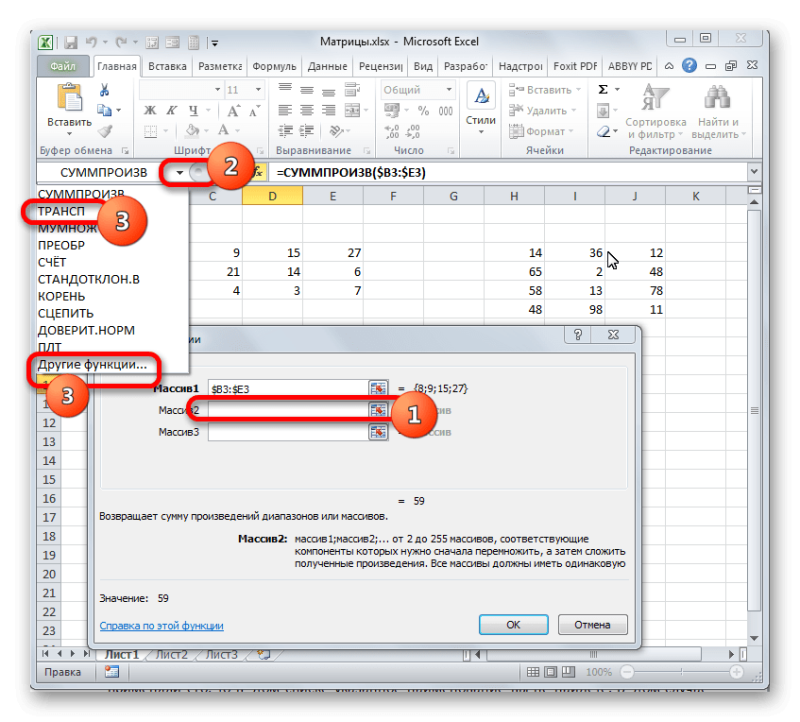The height and width of the screenshot is (722, 800).
Task: Switch to the Данные ribbon tab
Action: (x=327, y=66)
